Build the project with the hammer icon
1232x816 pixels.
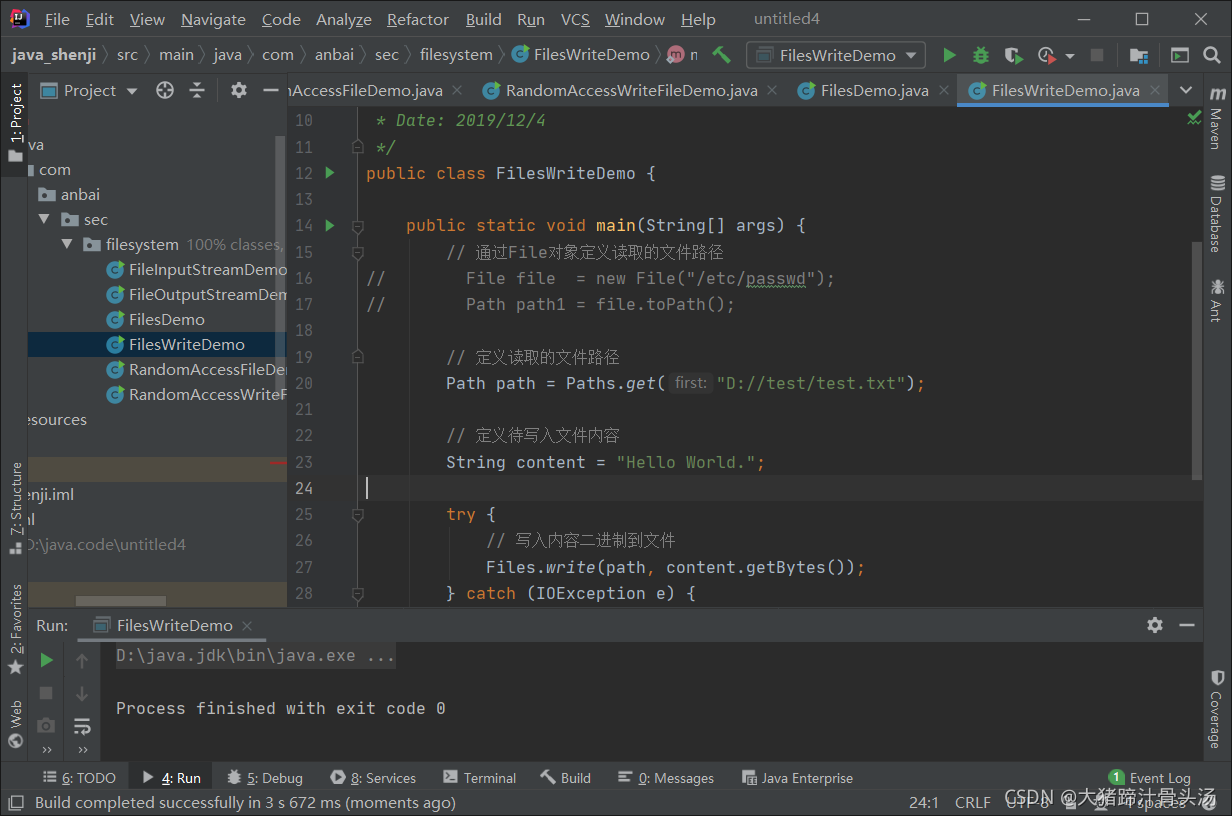[x=721, y=55]
